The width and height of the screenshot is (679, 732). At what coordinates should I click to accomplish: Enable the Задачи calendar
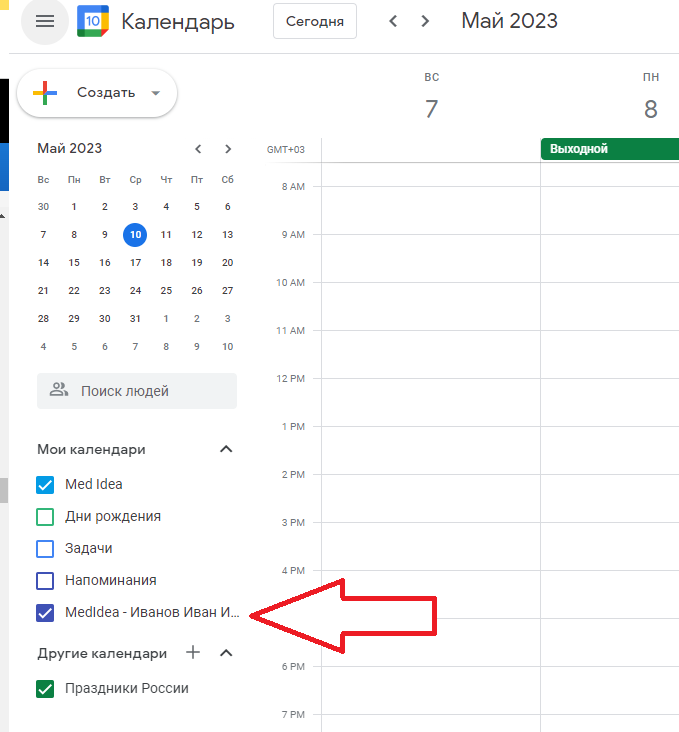coord(45,549)
